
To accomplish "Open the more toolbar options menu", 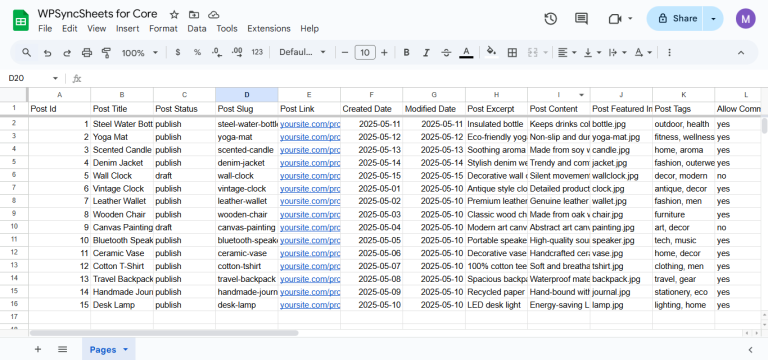I will [670, 52].
